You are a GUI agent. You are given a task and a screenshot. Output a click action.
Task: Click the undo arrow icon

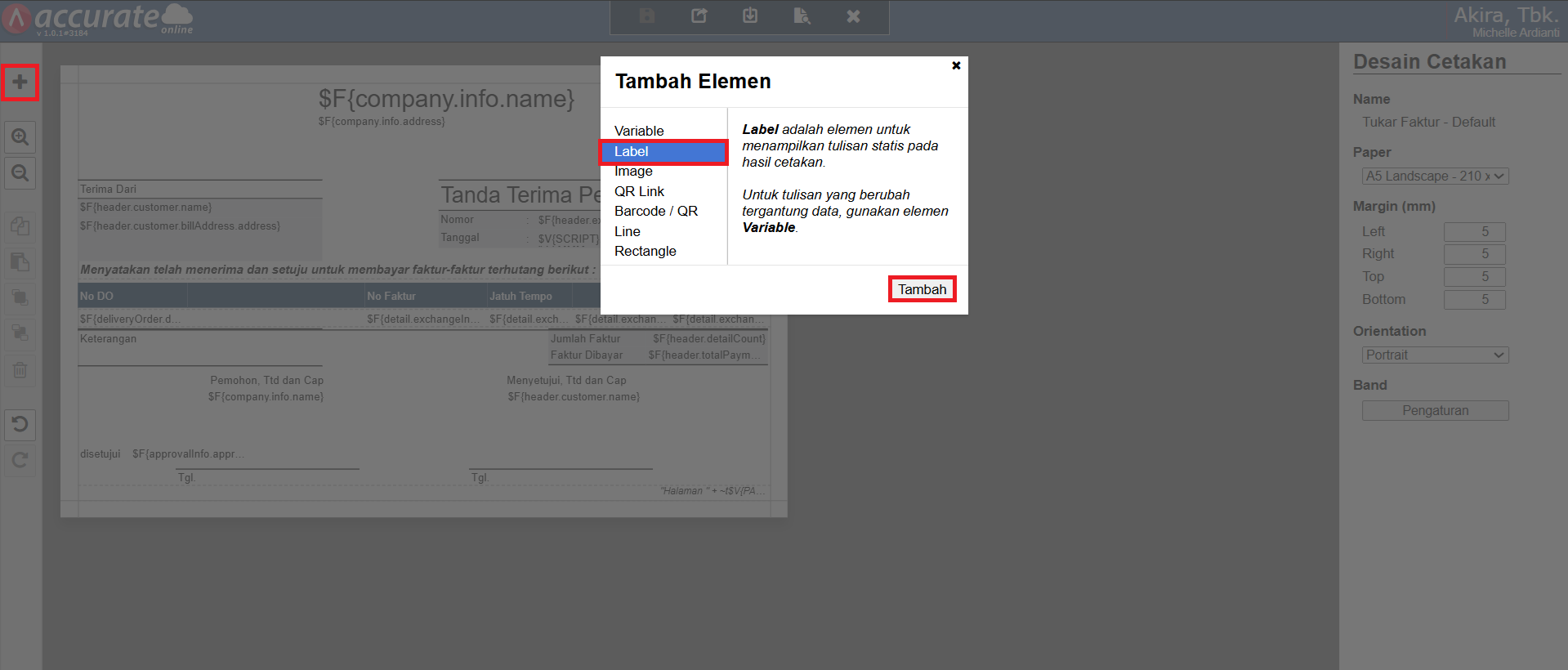20,424
